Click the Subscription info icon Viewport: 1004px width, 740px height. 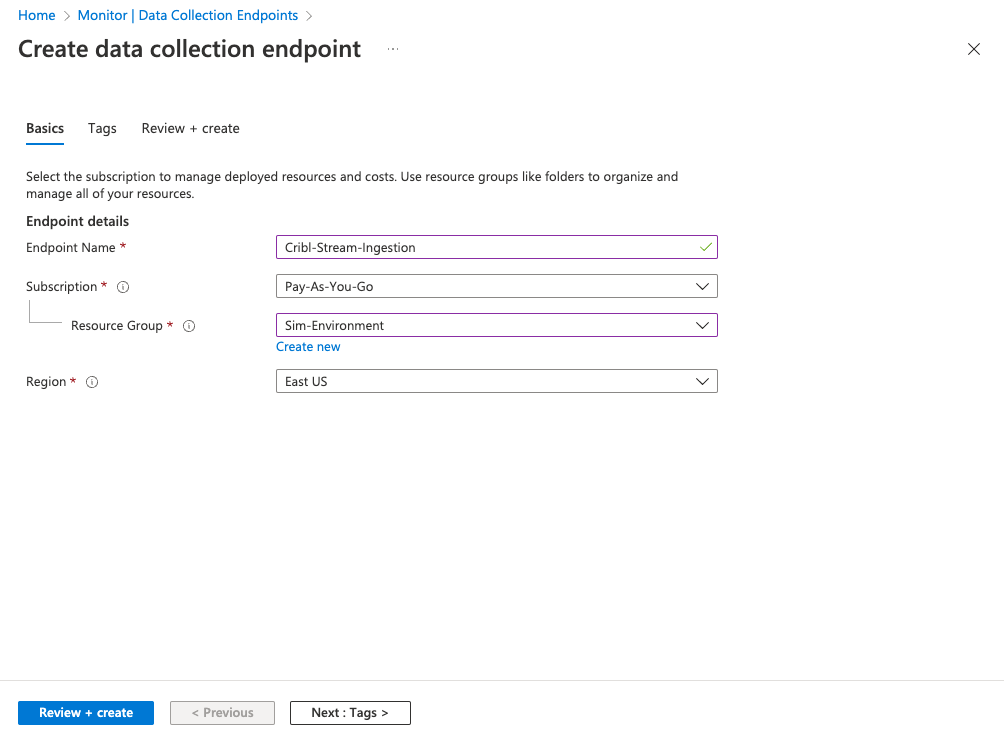point(123,287)
